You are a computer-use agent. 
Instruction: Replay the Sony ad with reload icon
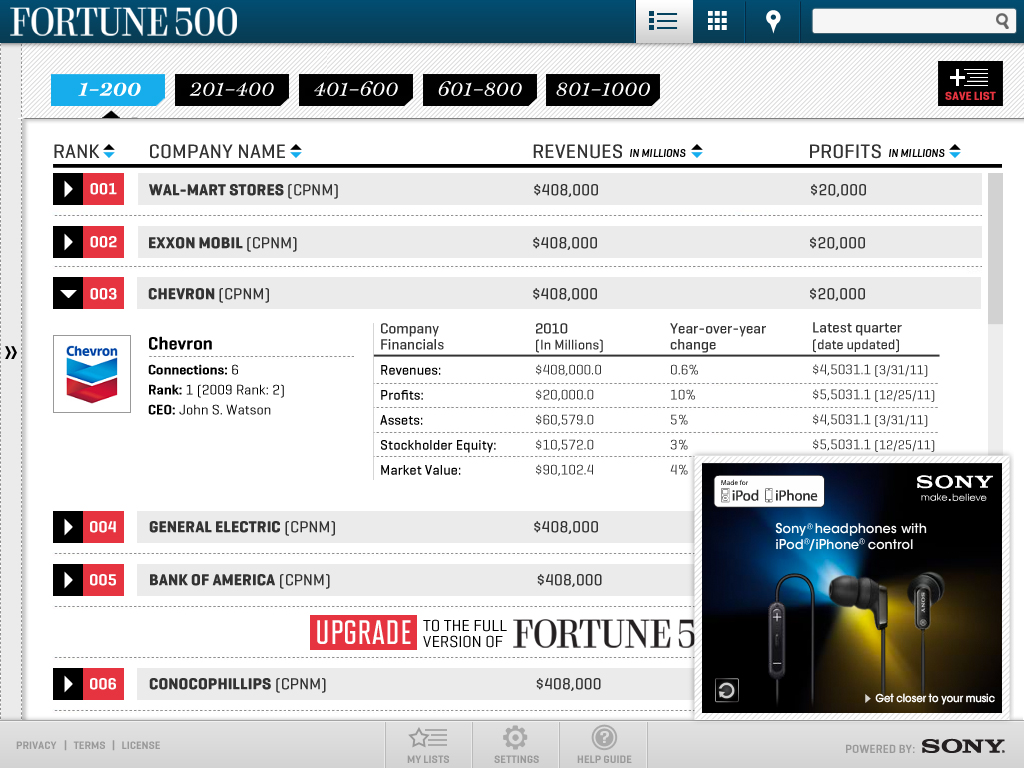726,689
